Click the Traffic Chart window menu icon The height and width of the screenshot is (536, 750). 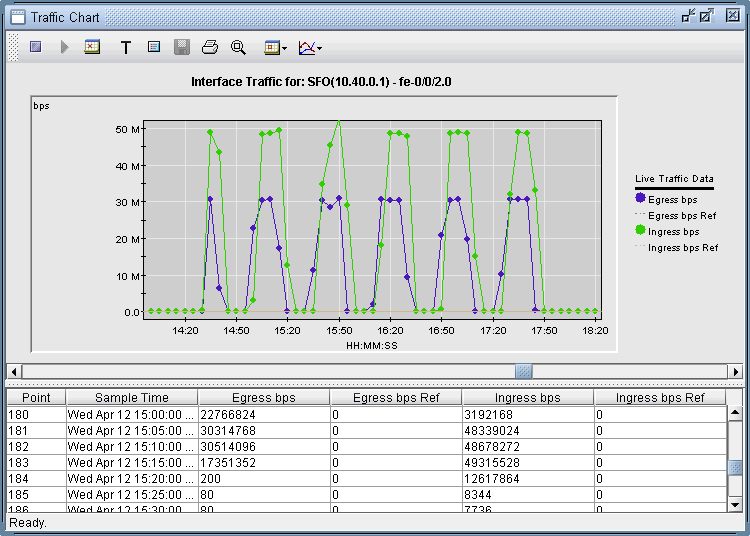click(x=17, y=17)
